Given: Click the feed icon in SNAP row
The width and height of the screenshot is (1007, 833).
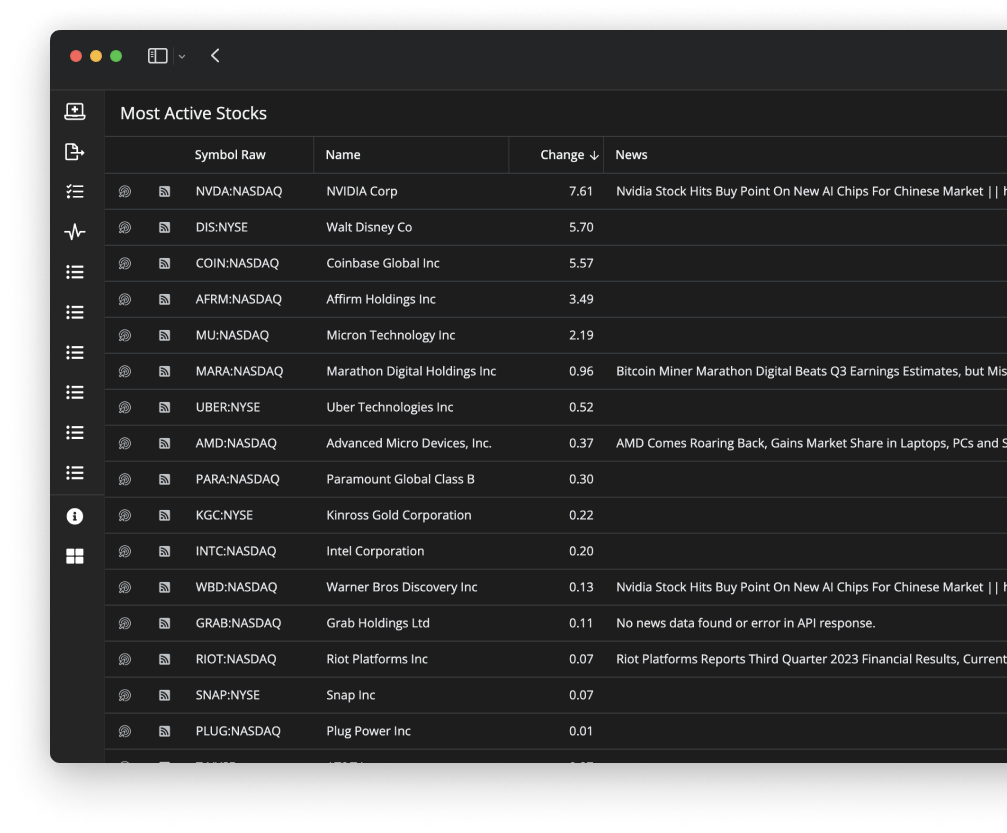Looking at the screenshot, I should pos(164,695).
